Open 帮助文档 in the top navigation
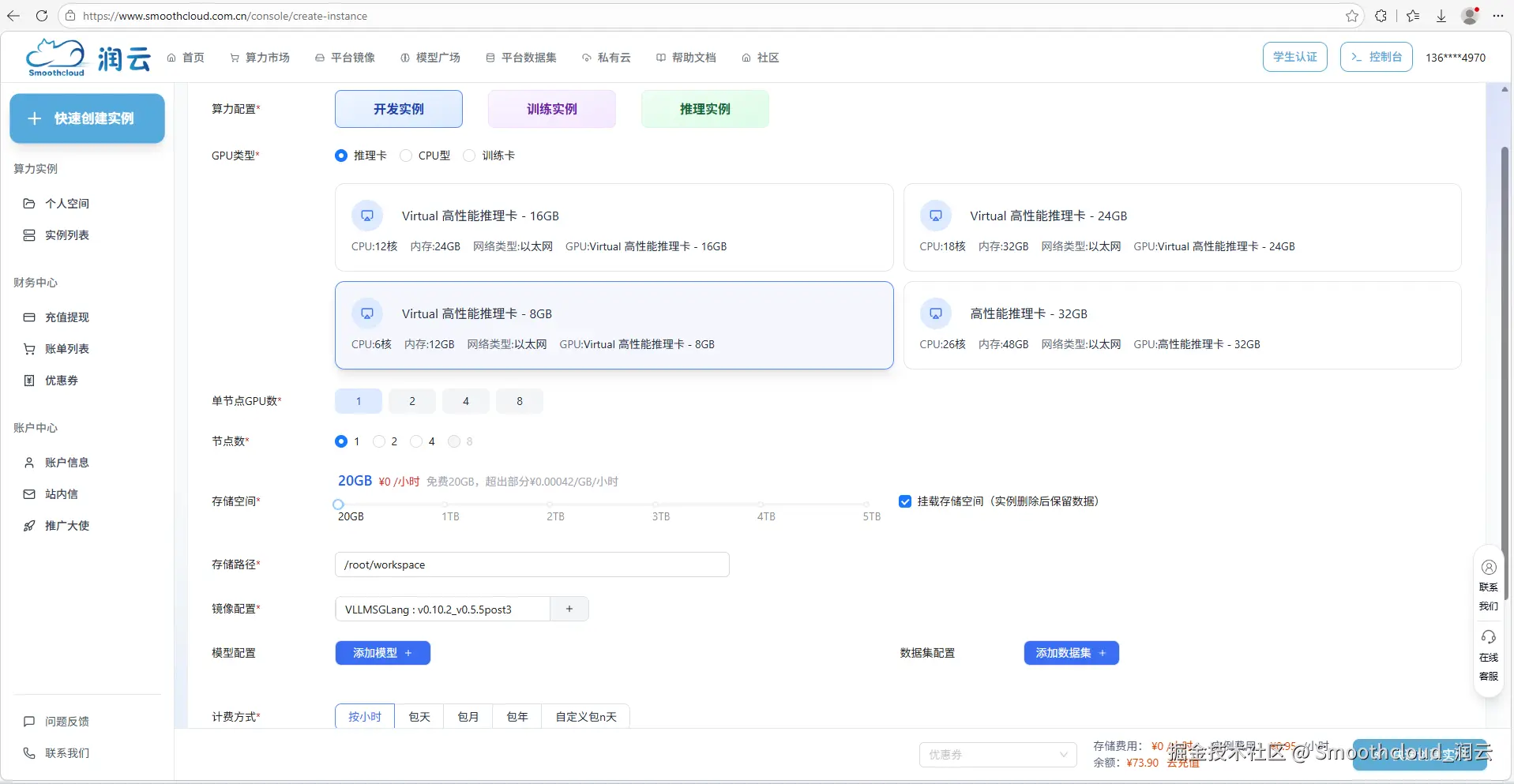 click(686, 58)
